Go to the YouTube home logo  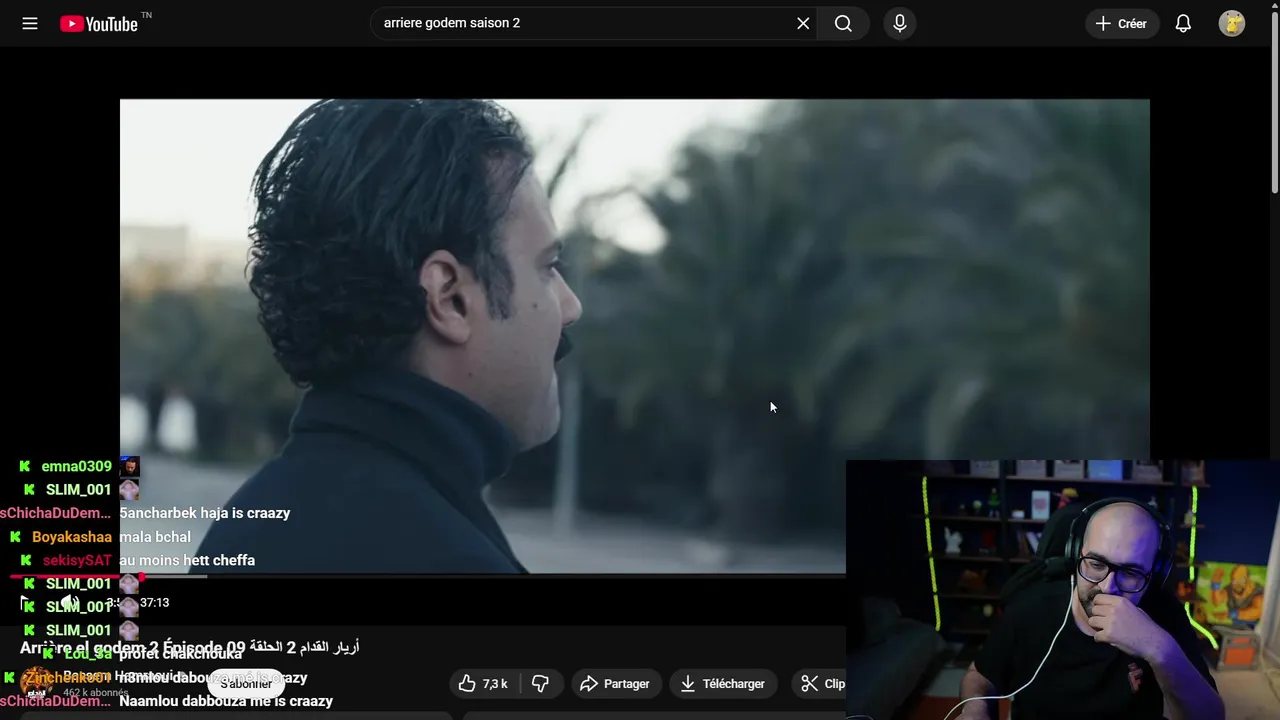pyautogui.click(x=99, y=24)
